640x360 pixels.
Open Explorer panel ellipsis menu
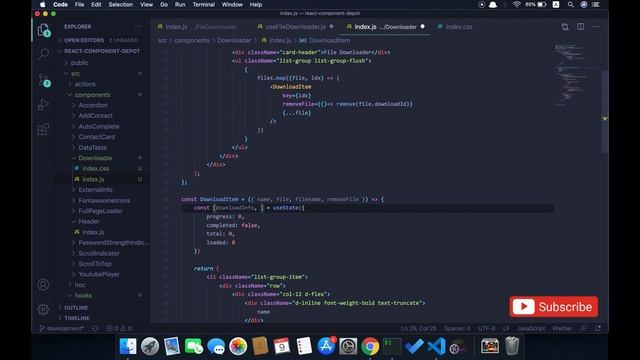click(x=137, y=27)
